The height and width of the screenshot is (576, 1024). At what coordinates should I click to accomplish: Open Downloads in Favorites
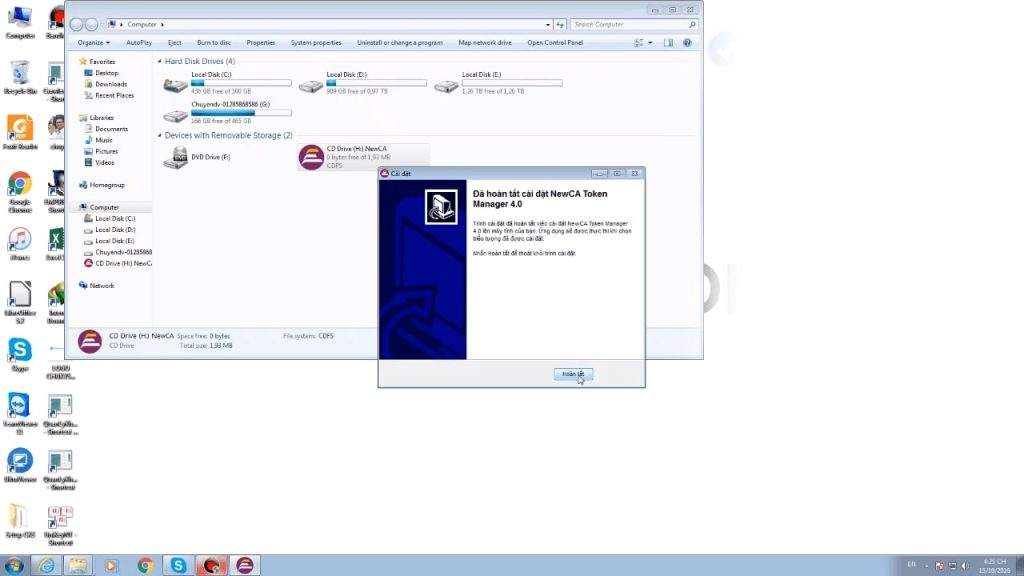111,84
